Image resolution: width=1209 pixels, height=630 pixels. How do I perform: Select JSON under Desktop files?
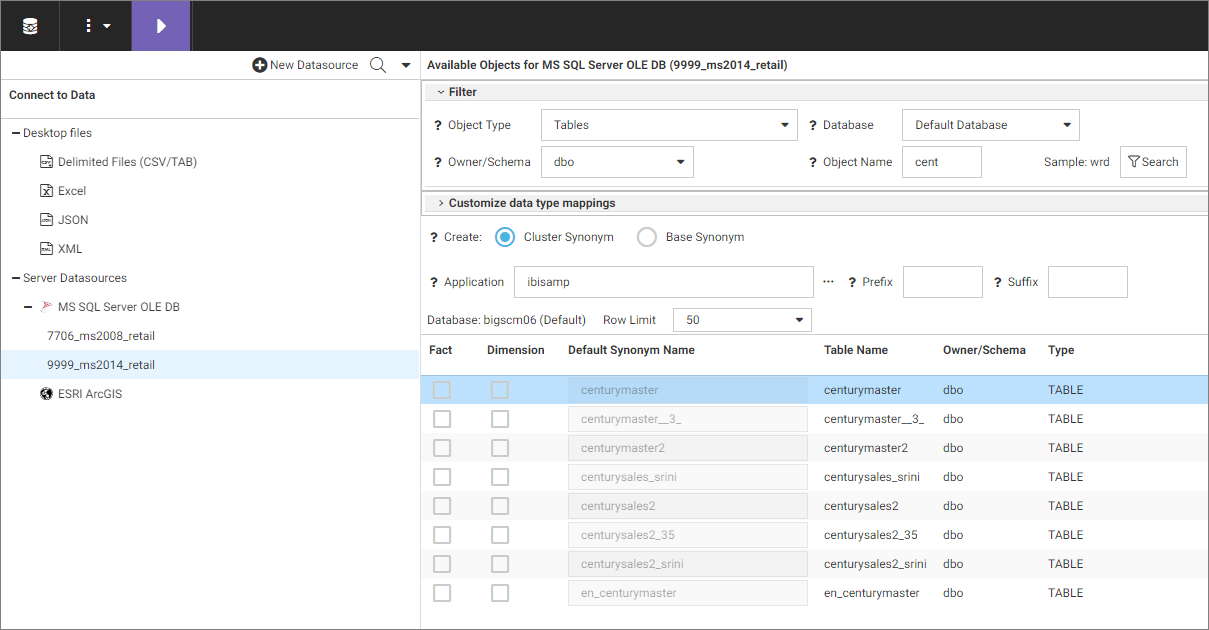click(x=73, y=220)
